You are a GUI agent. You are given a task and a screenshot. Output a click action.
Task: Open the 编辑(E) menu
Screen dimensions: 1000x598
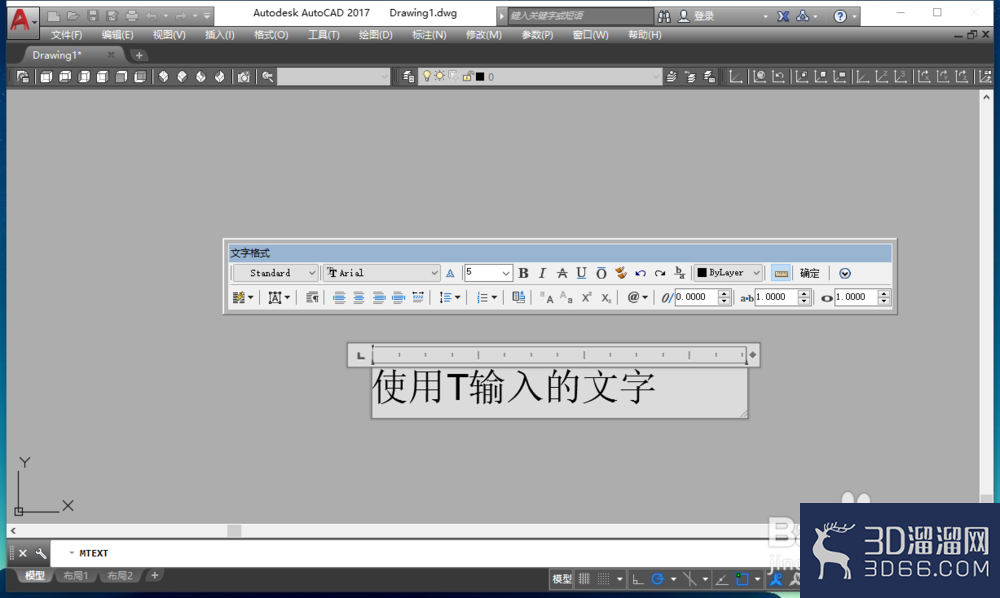tap(117, 34)
